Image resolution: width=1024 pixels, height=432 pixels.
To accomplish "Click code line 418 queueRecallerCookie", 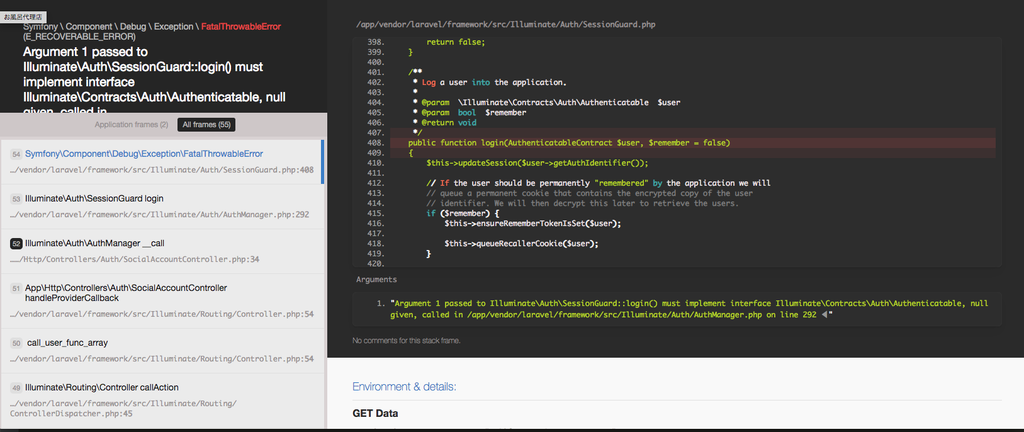I will [521, 243].
